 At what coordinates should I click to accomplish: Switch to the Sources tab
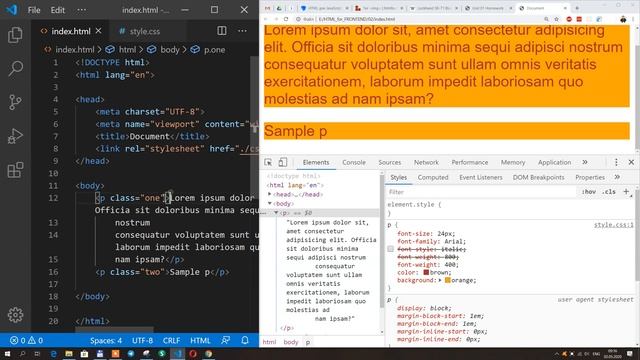click(390, 162)
